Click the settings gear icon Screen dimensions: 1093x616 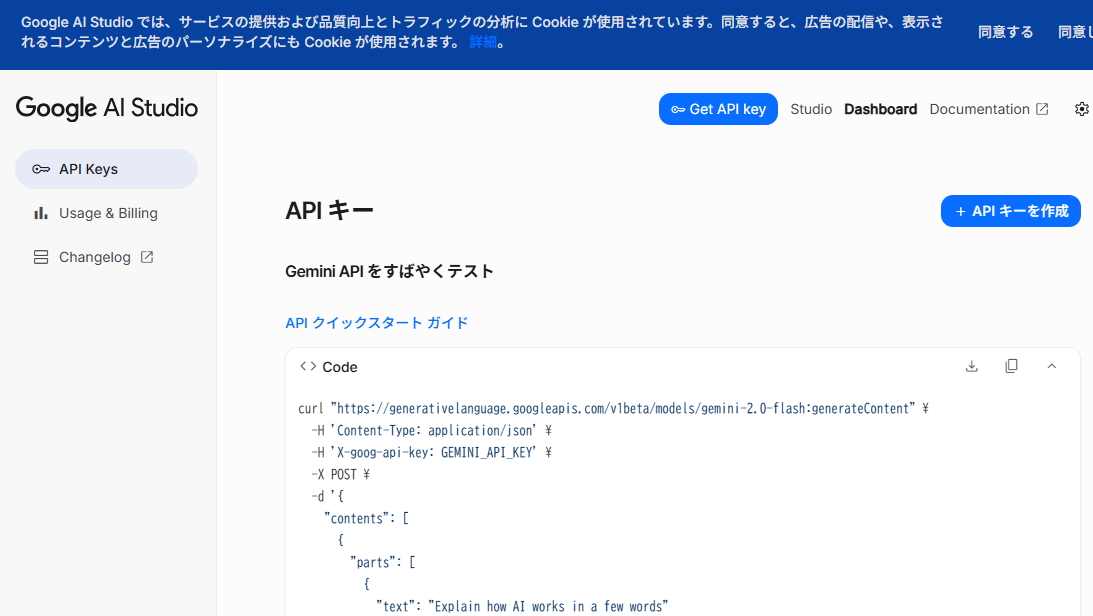[x=1081, y=109]
